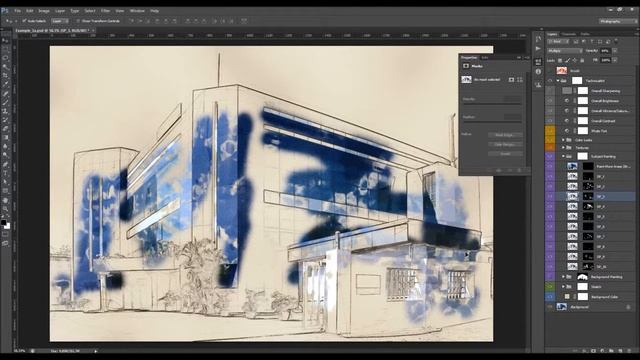Toggle visibility of Overall Brightness layer
The height and width of the screenshot is (360, 640).
[x=550, y=101]
